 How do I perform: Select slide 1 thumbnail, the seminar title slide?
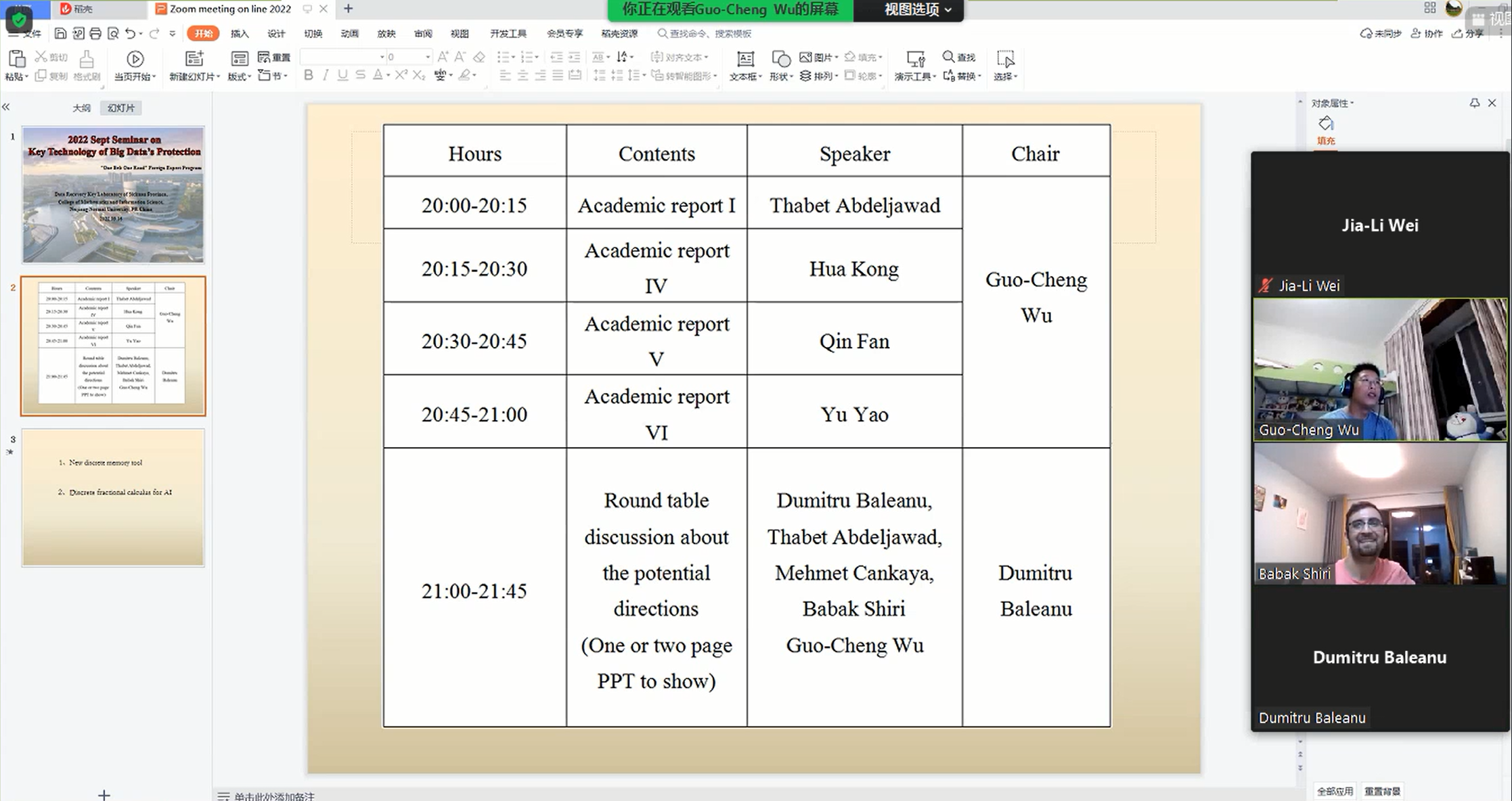click(113, 195)
